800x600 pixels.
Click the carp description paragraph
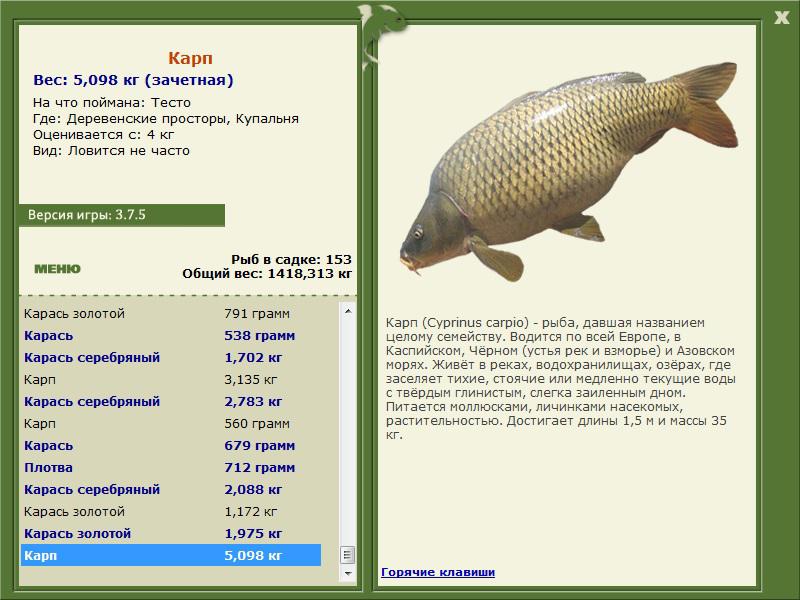pyautogui.click(x=560, y=379)
